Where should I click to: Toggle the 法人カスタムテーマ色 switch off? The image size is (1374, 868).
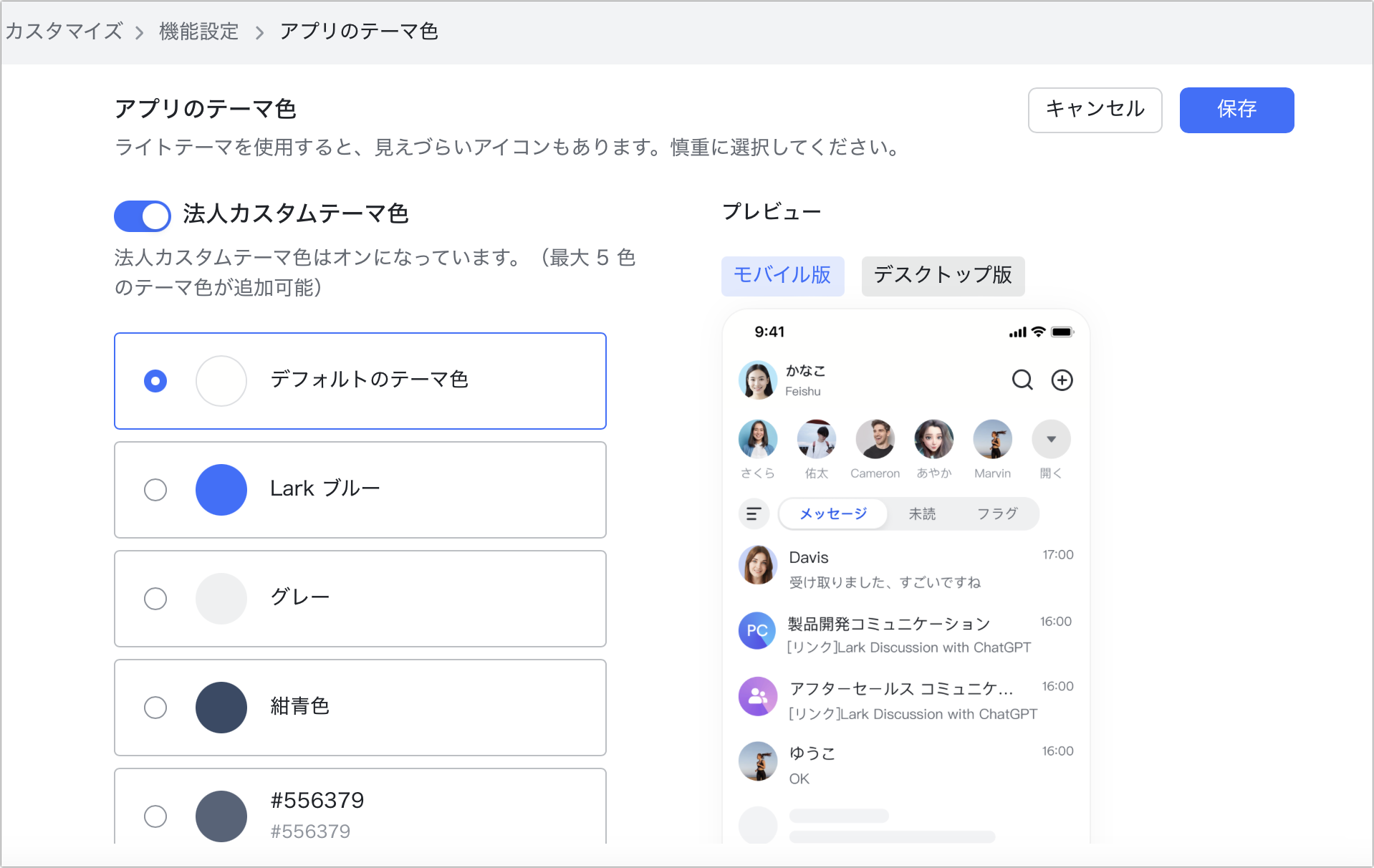143,216
